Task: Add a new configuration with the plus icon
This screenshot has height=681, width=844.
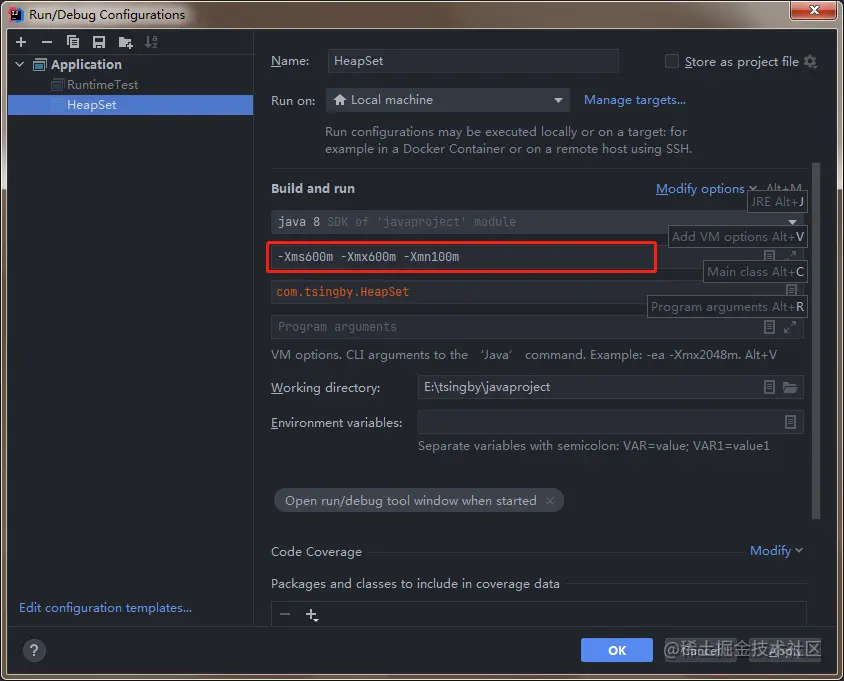Action: point(21,42)
